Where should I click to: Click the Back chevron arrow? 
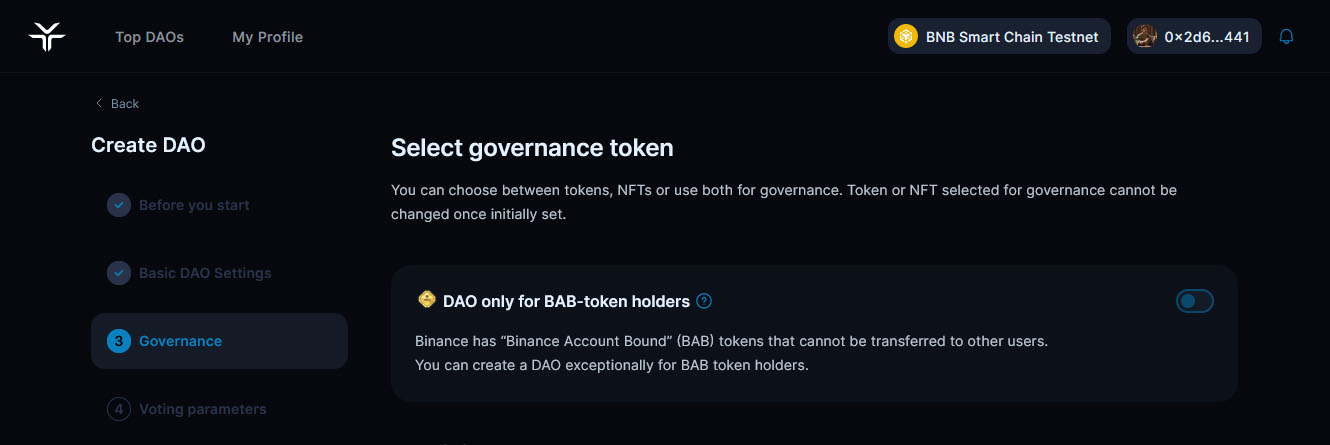tap(99, 104)
